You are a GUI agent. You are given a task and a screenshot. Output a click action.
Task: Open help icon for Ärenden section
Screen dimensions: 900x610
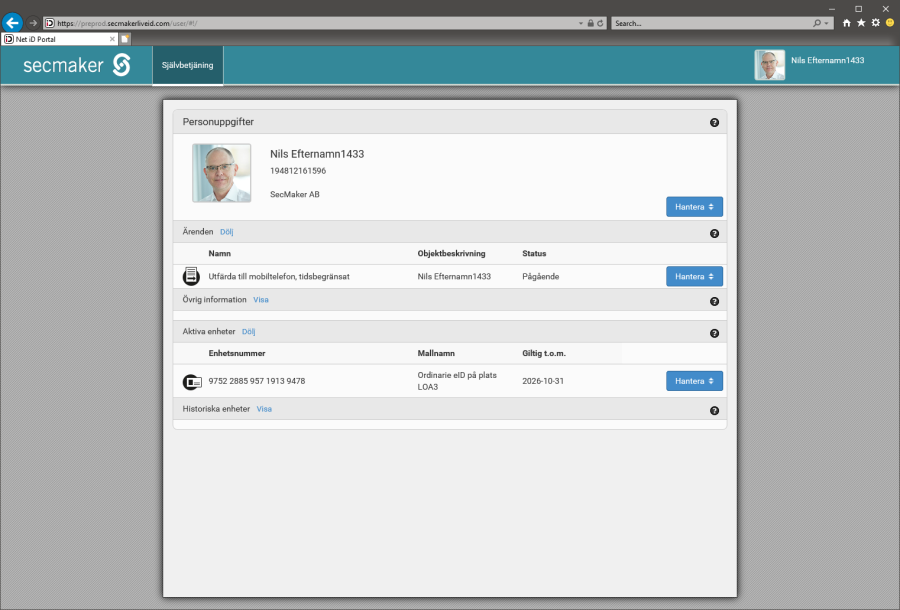coord(714,234)
